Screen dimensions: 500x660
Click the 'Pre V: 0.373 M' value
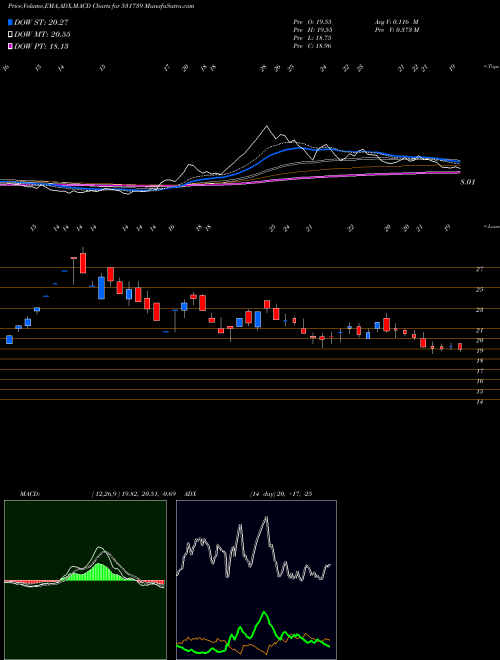coord(396,29)
